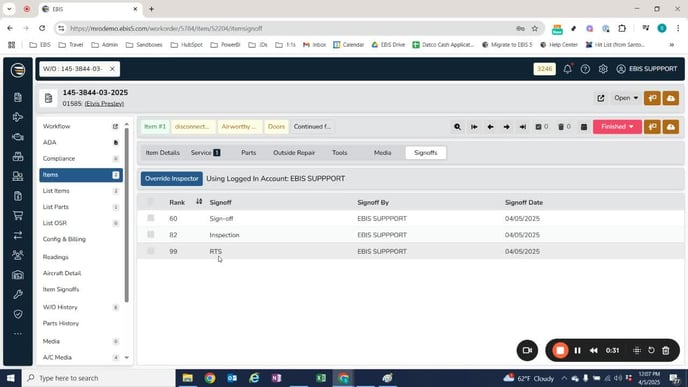
Task: Click the Override Inspector button
Action: (172, 179)
